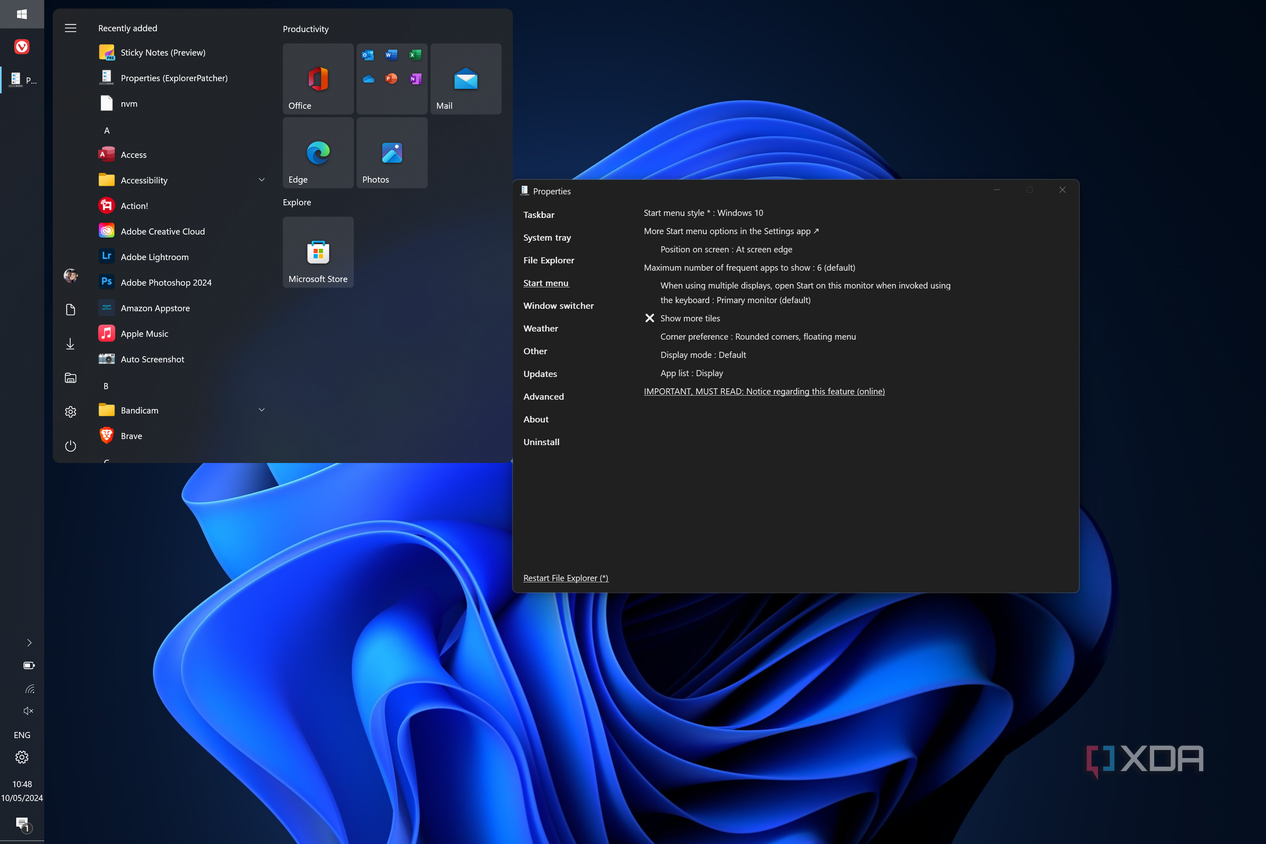Screen dimensions: 1266x844
Task: Open the Office apps group tile
Action: 392,79
